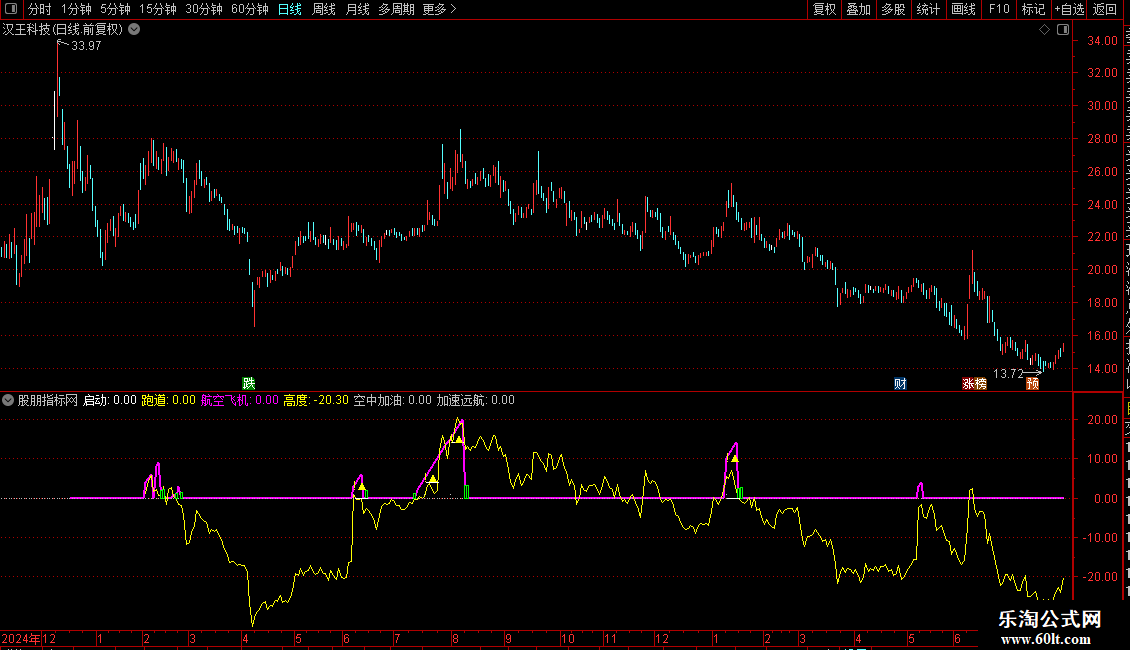Open dropdown beside 汉王科技 chart title
Image resolution: width=1130 pixels, height=650 pixels.
(x=134, y=30)
